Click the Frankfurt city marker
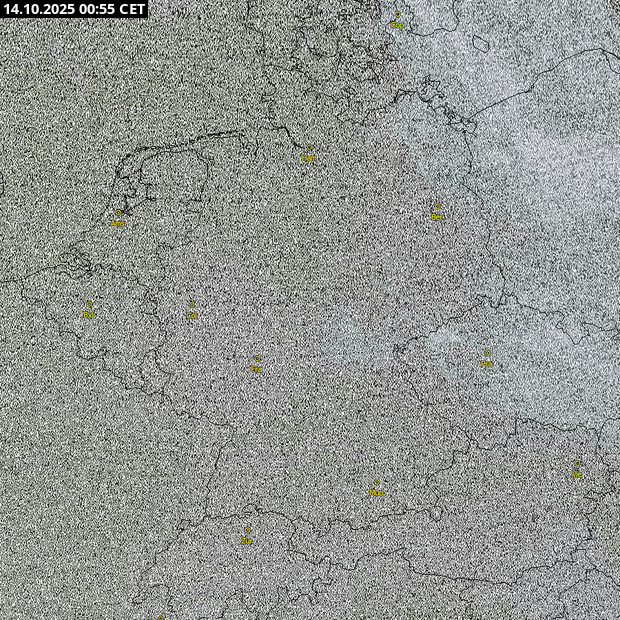Viewport: 620px width, 620px height. click(256, 359)
